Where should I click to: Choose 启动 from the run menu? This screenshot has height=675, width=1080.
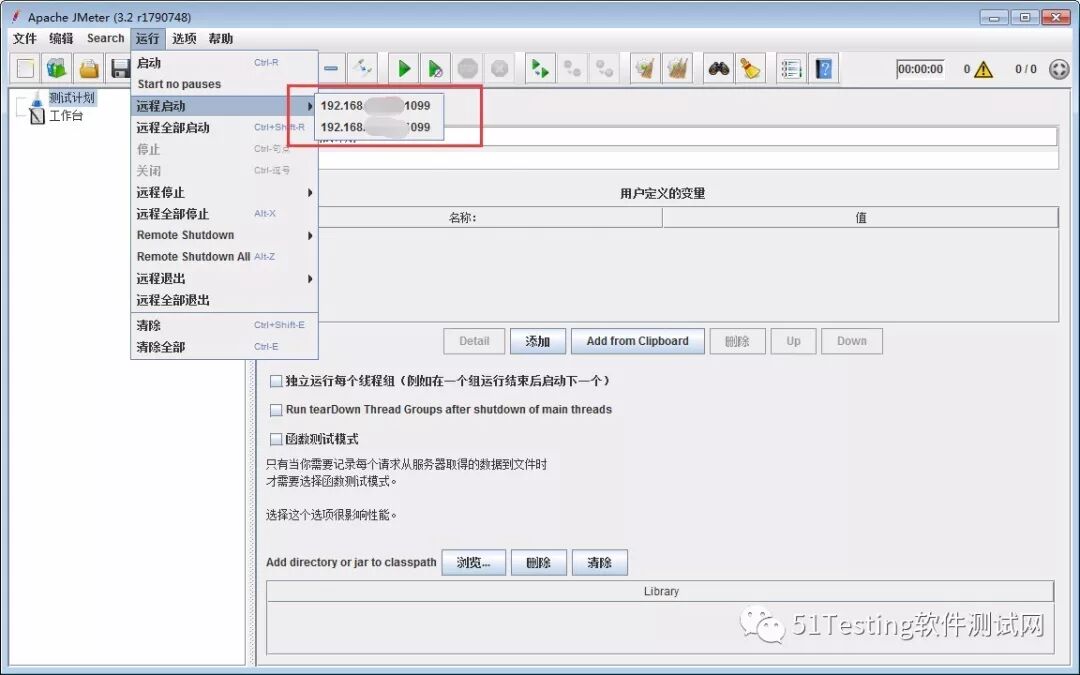(x=225, y=63)
